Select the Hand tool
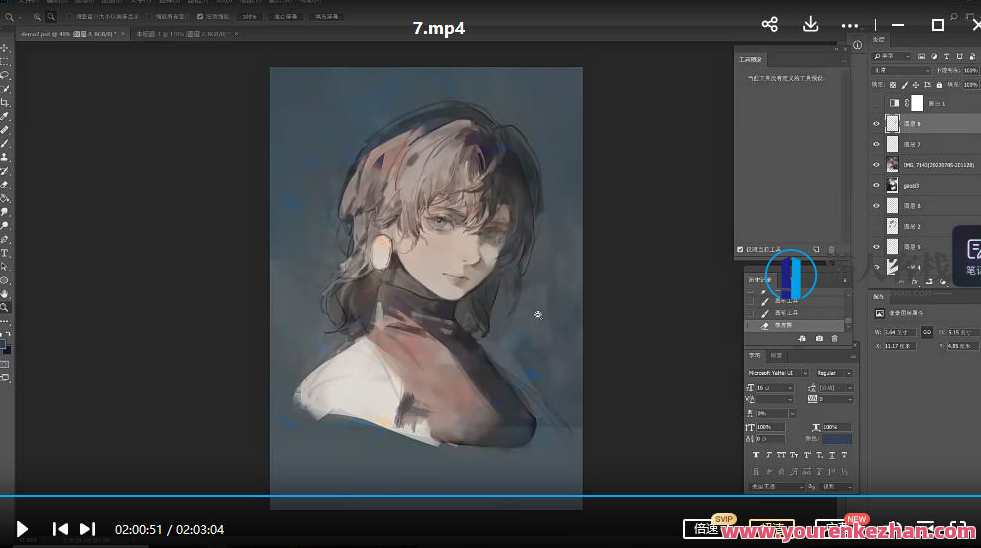The image size is (981, 548). point(5,294)
